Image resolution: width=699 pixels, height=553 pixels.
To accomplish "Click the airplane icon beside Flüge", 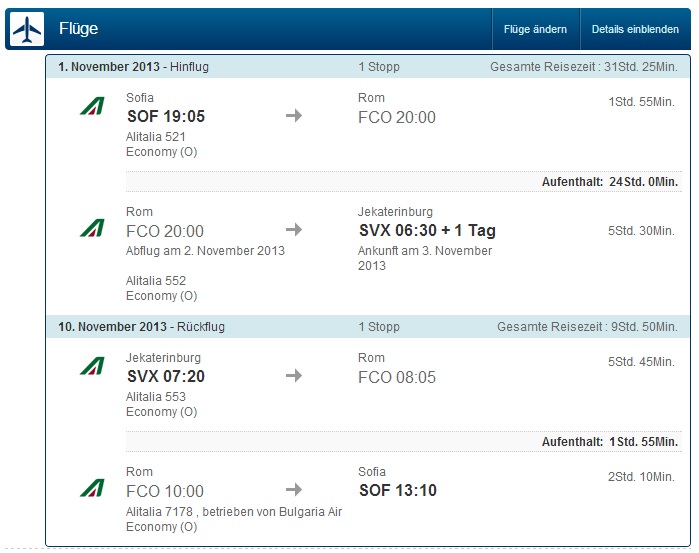I will tap(27, 29).
